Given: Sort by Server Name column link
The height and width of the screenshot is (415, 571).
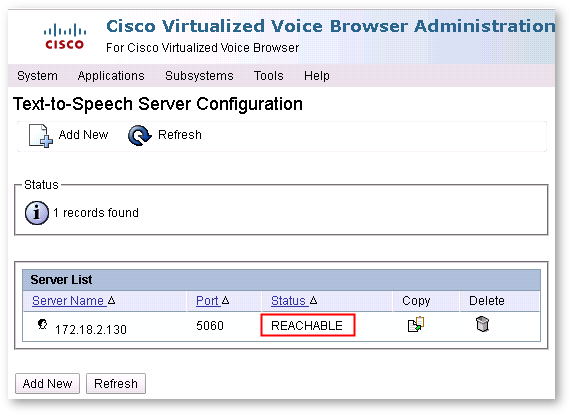Looking at the screenshot, I should click(68, 301).
